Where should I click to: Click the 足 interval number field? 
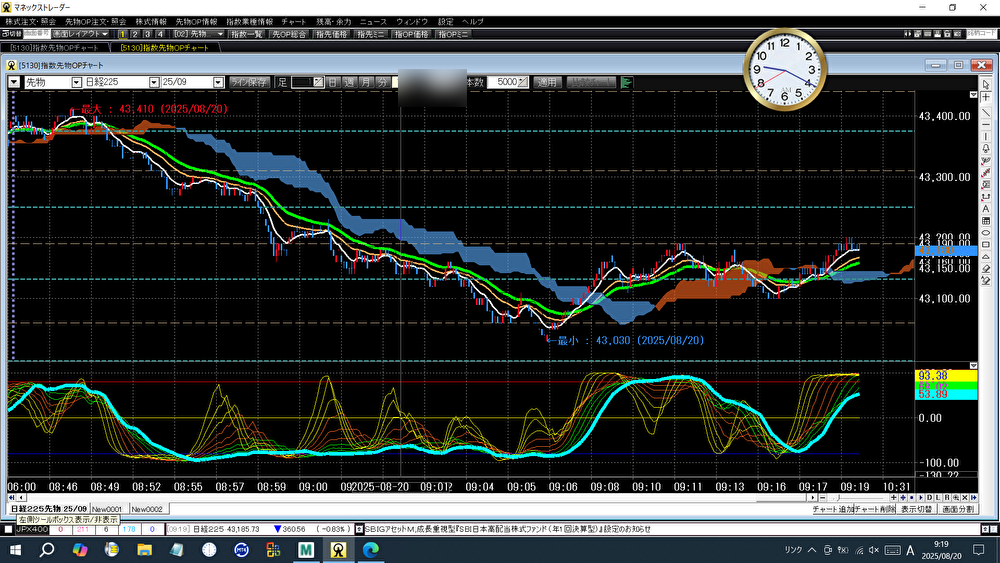click(x=307, y=82)
